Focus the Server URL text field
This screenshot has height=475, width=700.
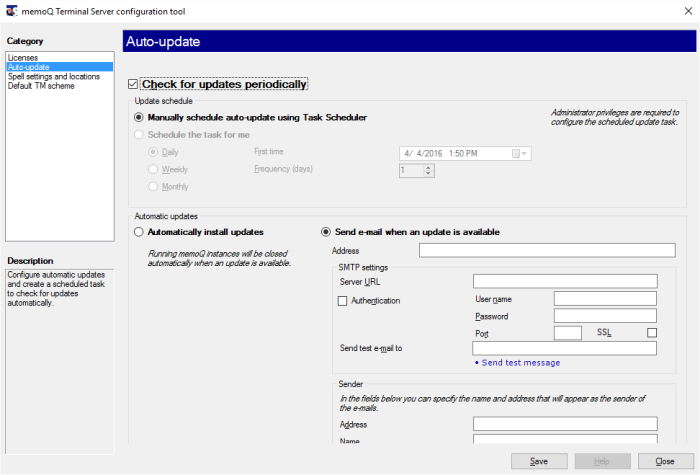pyautogui.click(x=564, y=282)
